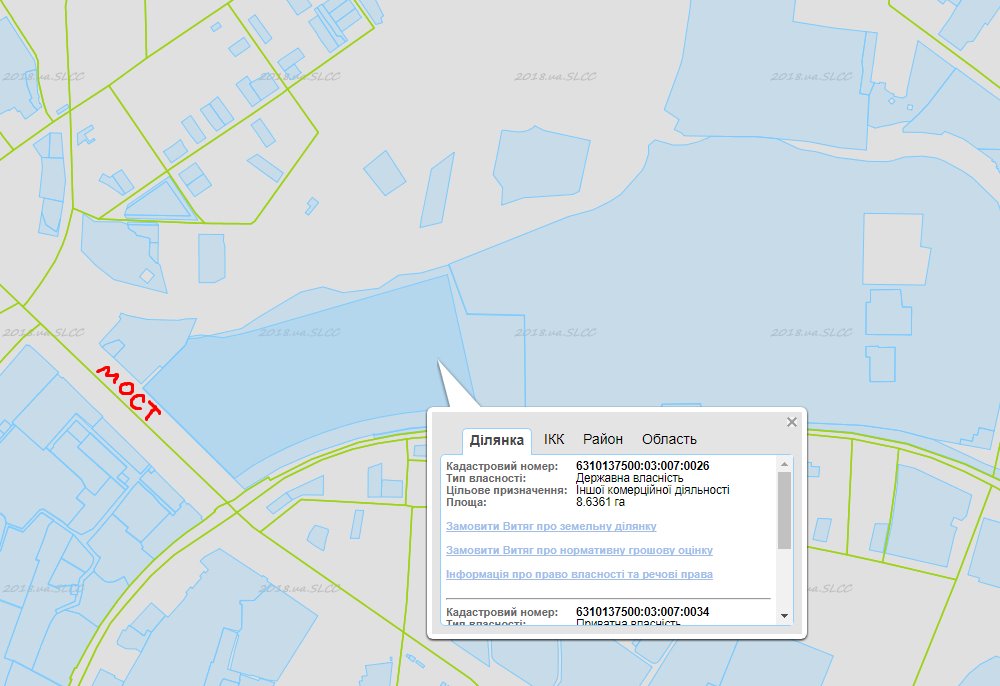Click purpose text Іншої комерційної діяльності
This screenshot has width=1000, height=686.
pyautogui.click(x=652, y=490)
